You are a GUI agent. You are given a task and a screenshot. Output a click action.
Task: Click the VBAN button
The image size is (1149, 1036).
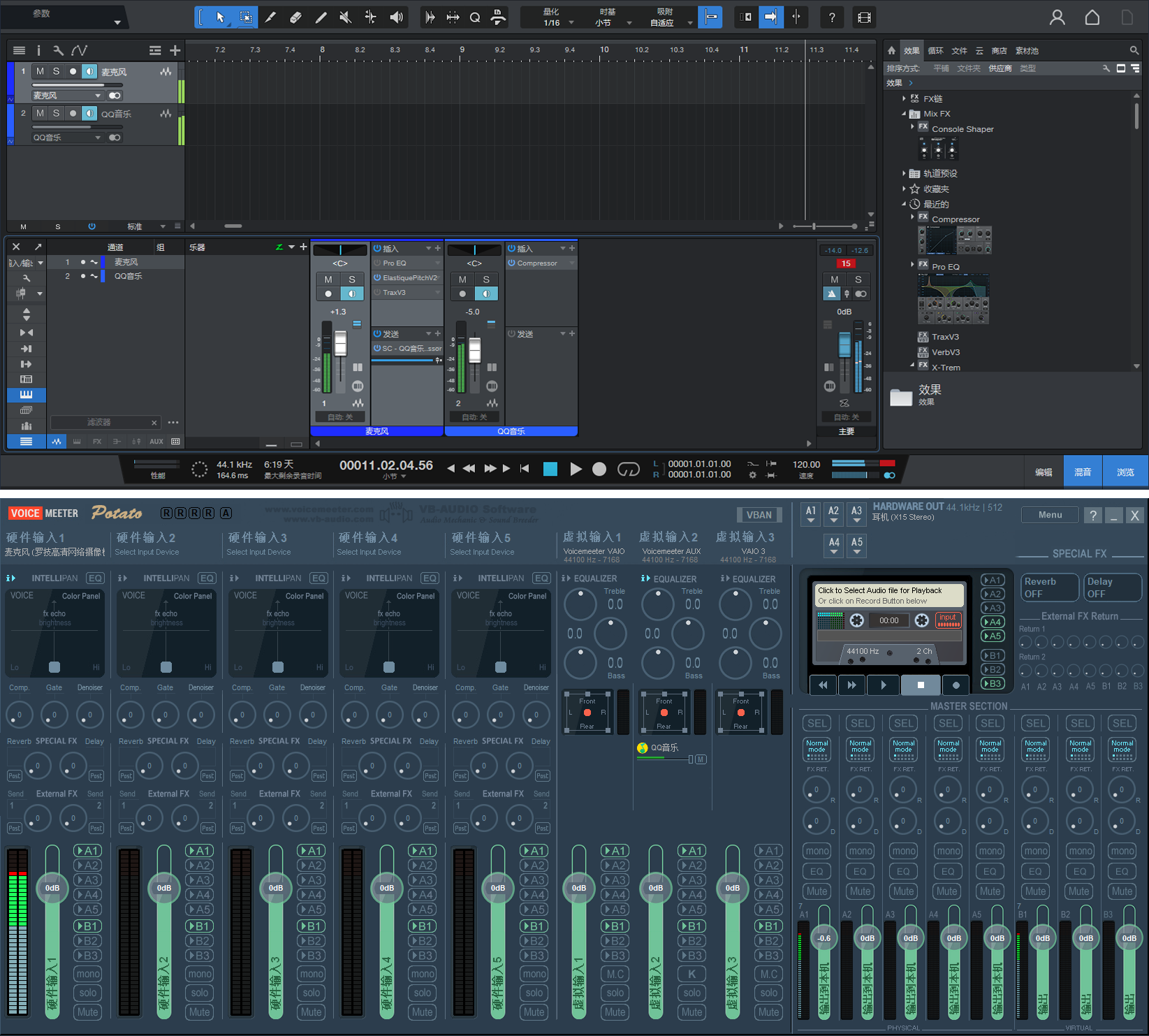pos(759,515)
